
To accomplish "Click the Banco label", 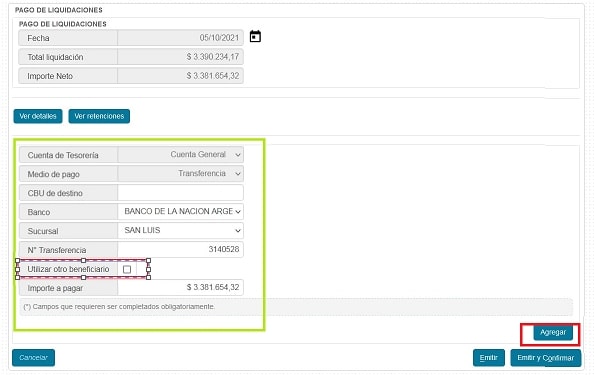I will 39,212.
